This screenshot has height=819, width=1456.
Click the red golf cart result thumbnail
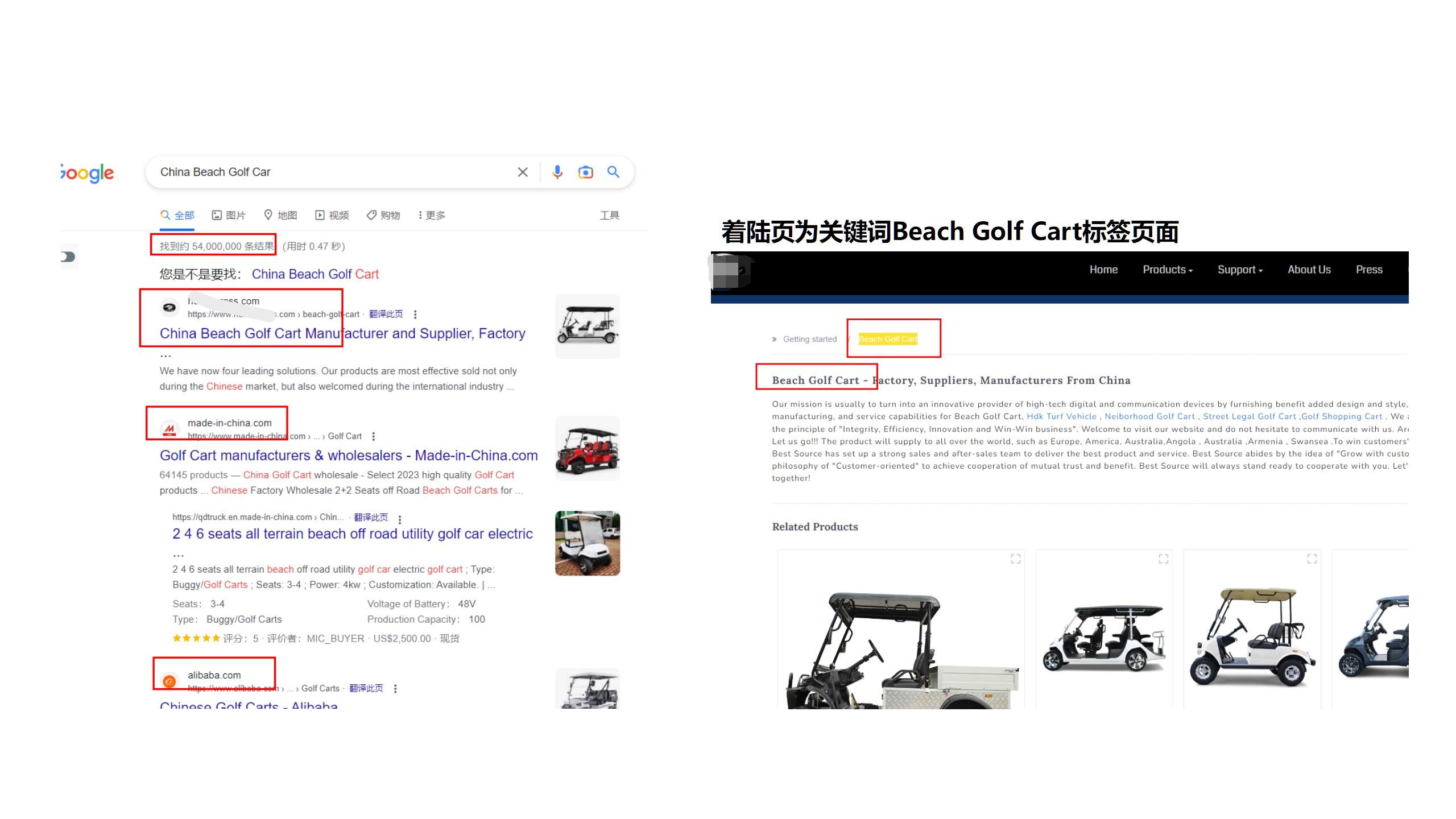587,448
